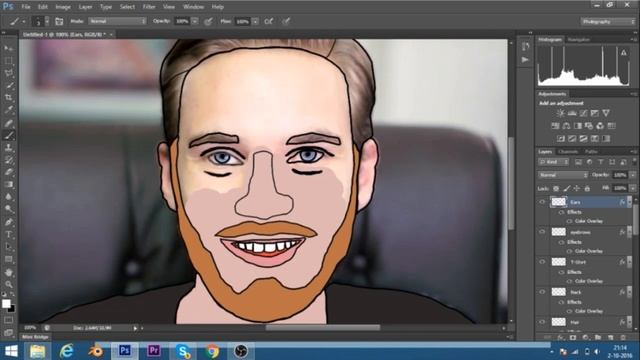Hide the eyebrows layer
The height and width of the screenshot is (360, 640).
point(542,232)
